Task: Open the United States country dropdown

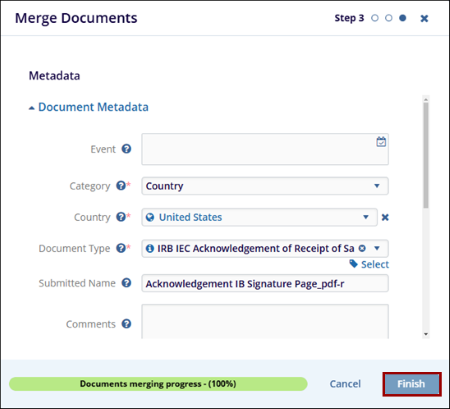Action: tap(259, 217)
